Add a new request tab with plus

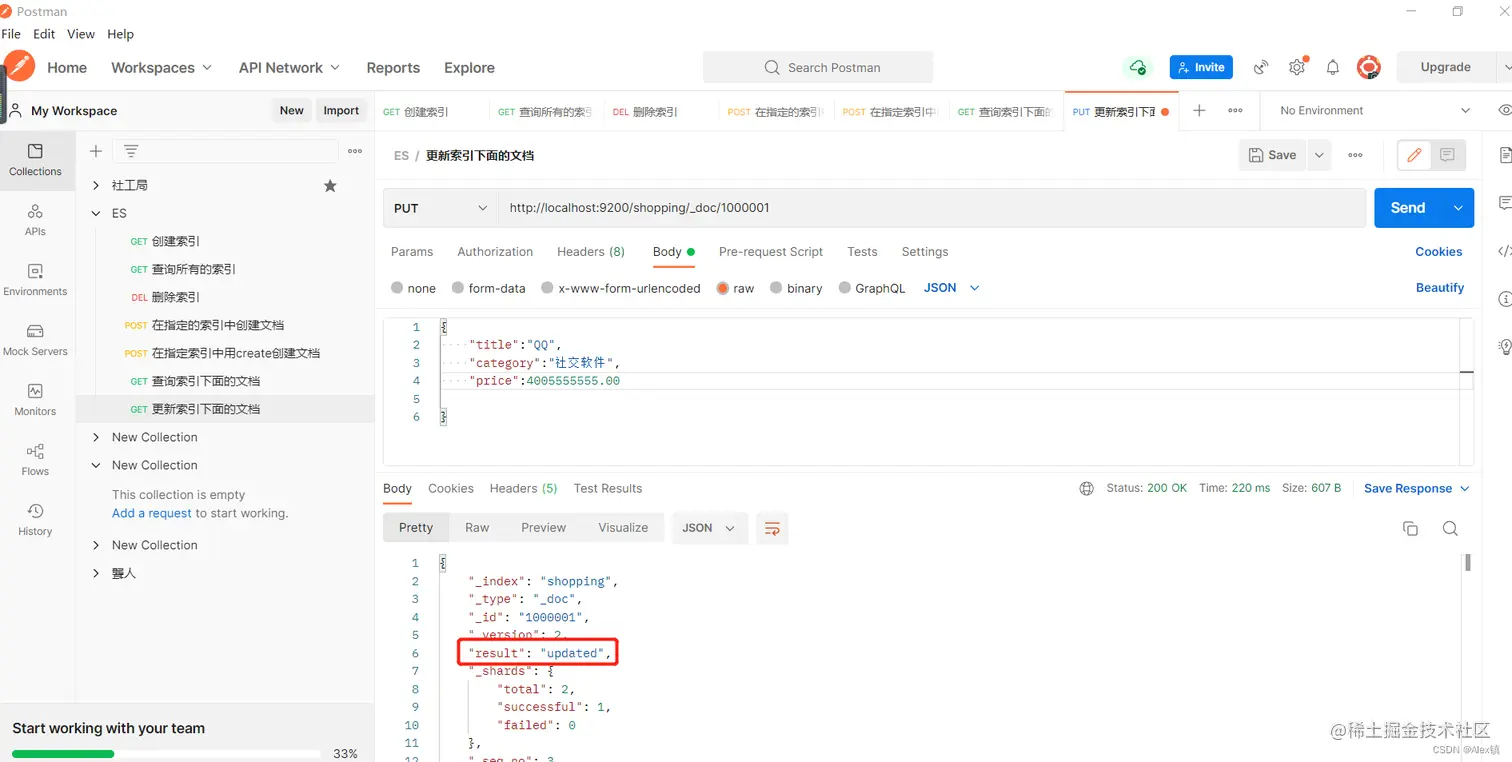tap(1199, 111)
